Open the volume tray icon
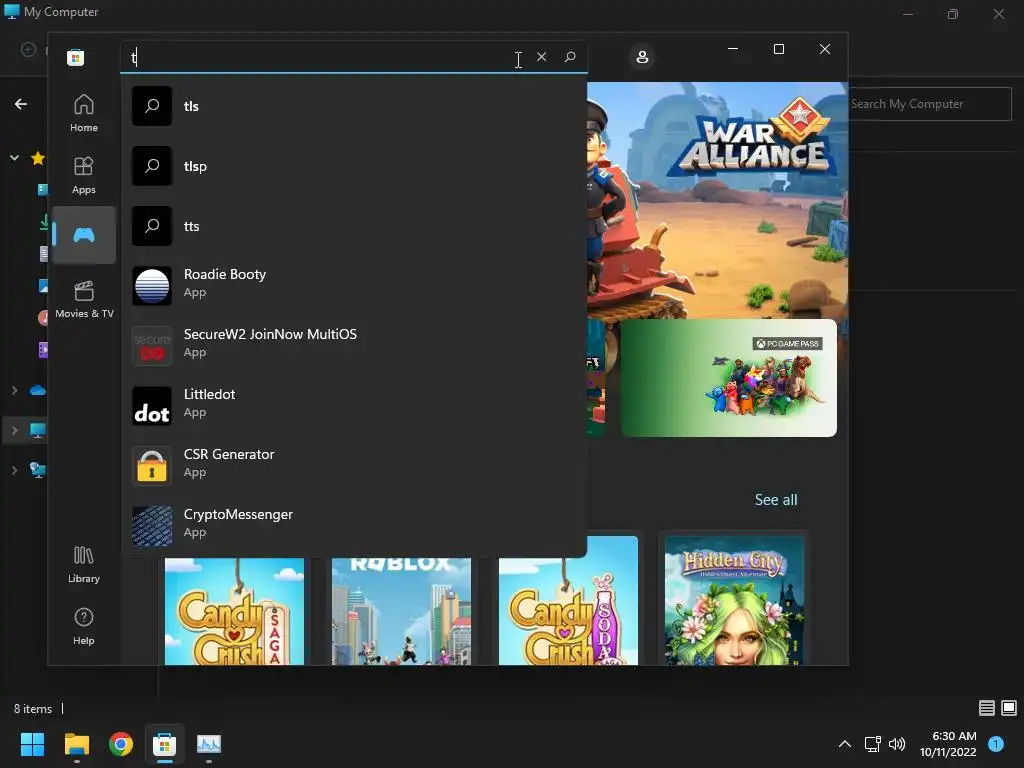 (x=897, y=744)
